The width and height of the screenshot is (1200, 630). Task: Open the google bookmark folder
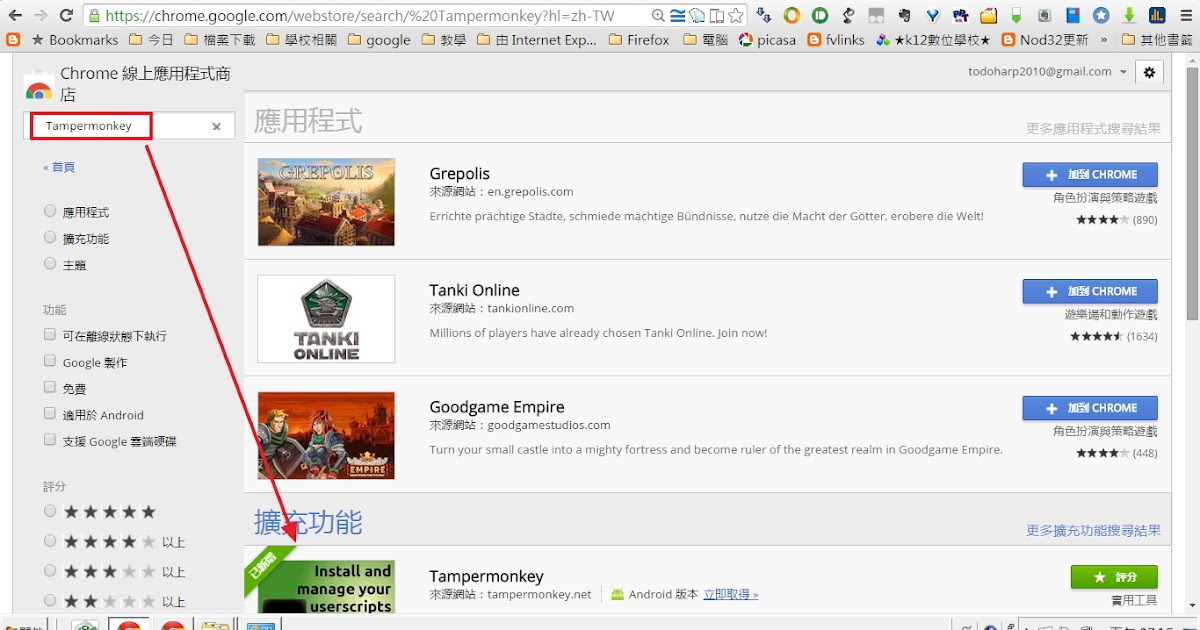(378, 40)
